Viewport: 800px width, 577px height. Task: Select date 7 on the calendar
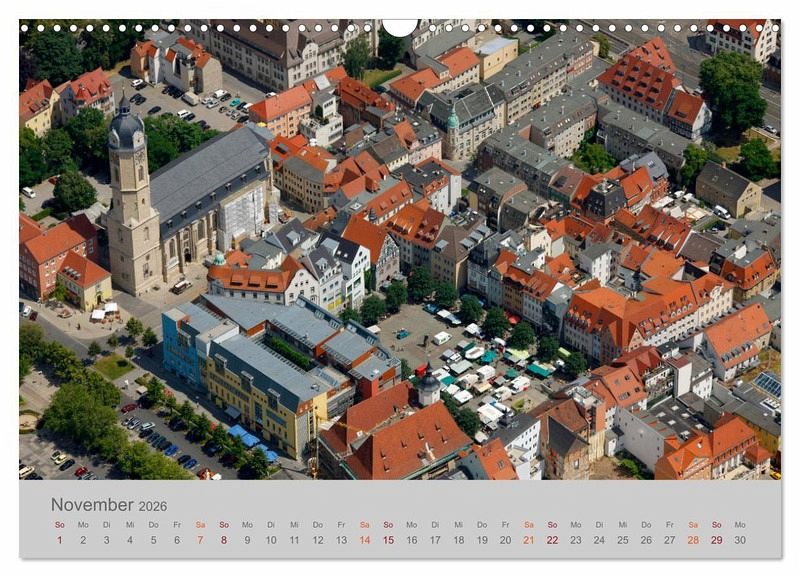click(200, 540)
